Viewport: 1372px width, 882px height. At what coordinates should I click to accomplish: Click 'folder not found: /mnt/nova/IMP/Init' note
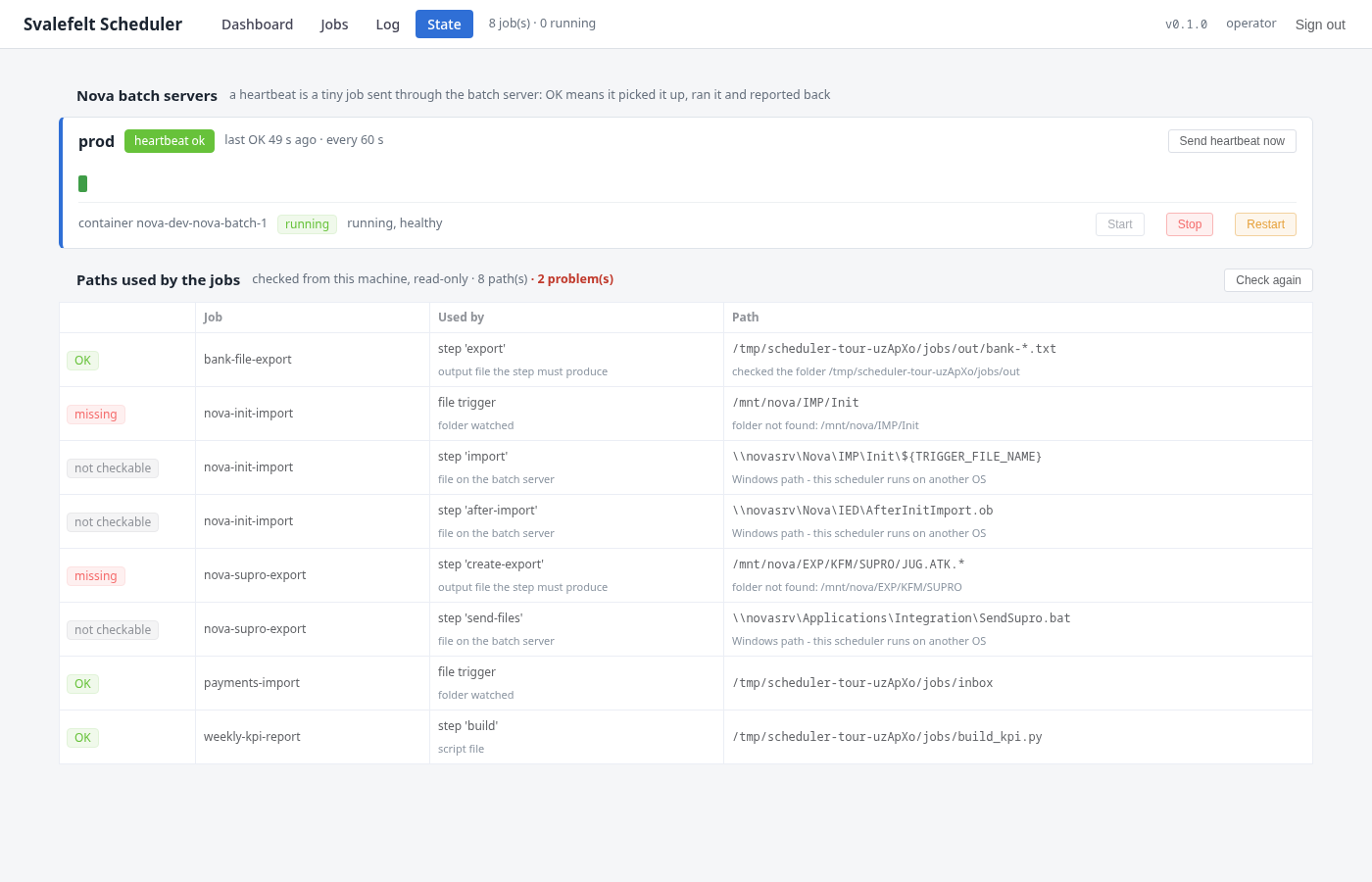coord(825,425)
